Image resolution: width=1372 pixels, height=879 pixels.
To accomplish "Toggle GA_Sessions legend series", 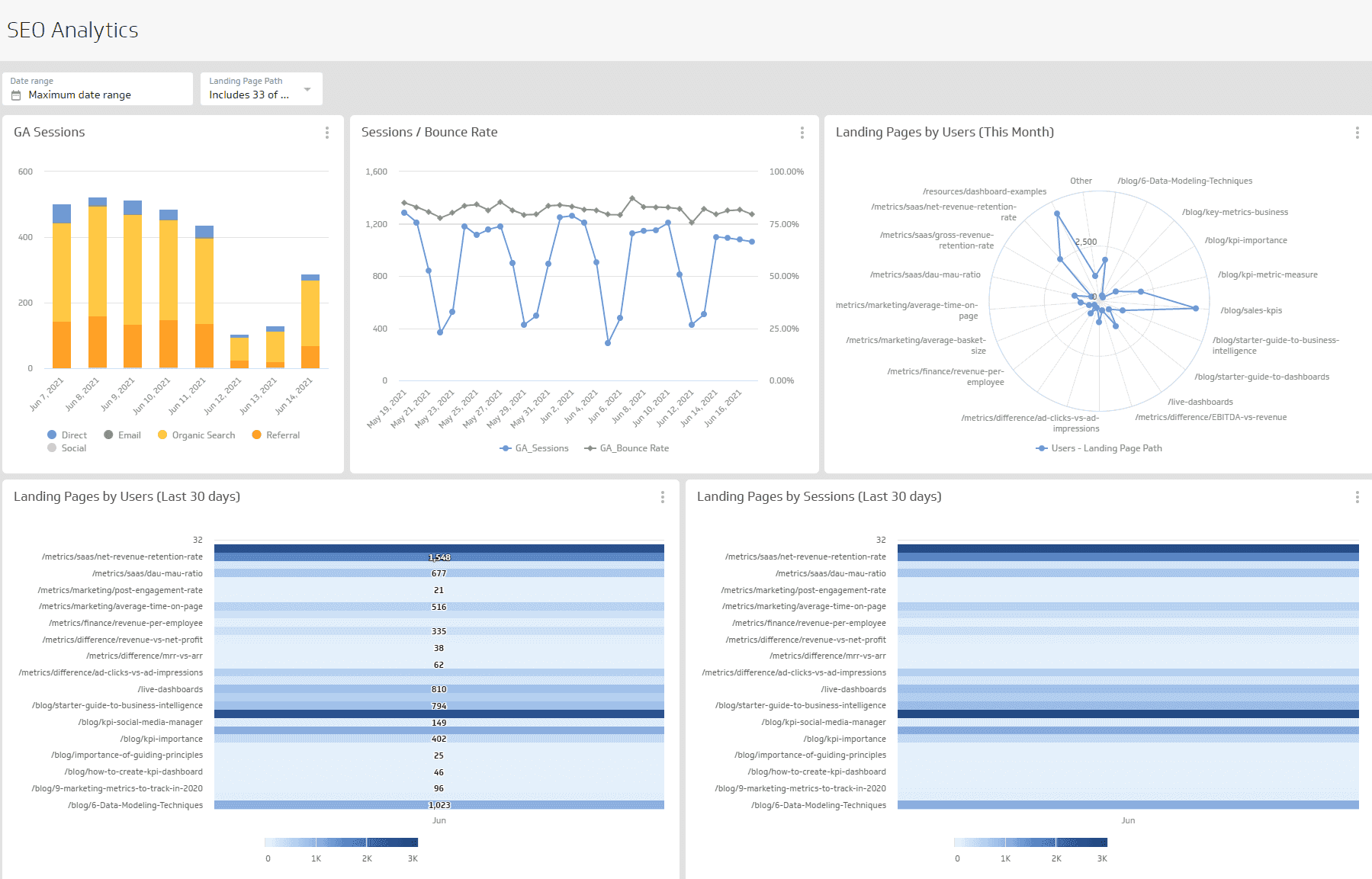I will click(535, 448).
